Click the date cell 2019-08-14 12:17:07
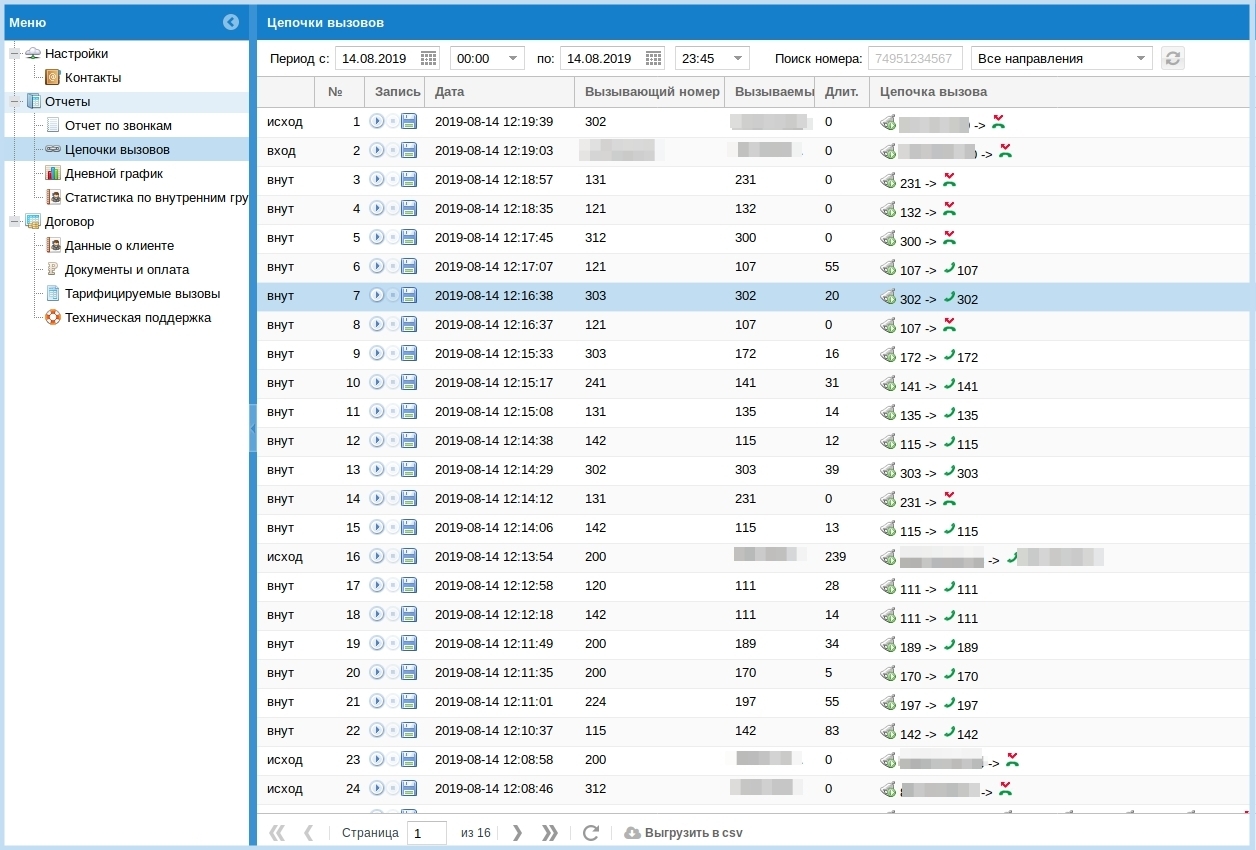 click(x=494, y=266)
